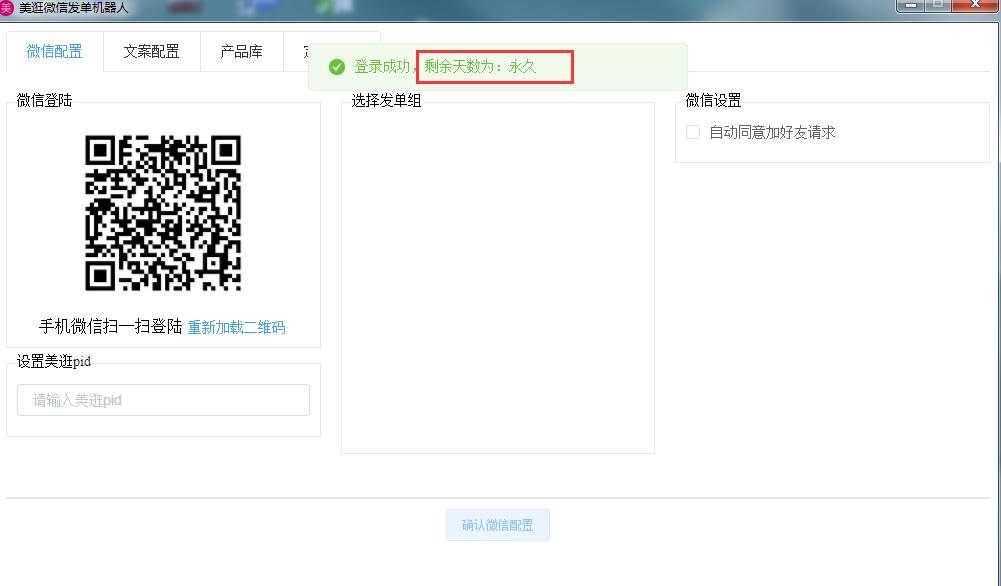Switch to the 微信配置 tab
Image resolution: width=1001 pixels, height=586 pixels.
[54, 52]
